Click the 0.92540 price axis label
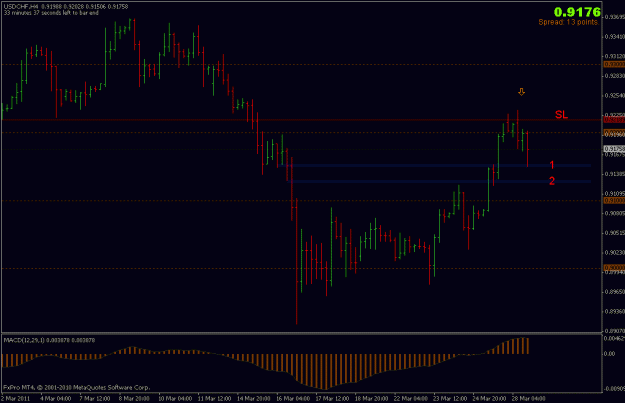Image resolution: width=625 pixels, height=403 pixels. click(615, 95)
